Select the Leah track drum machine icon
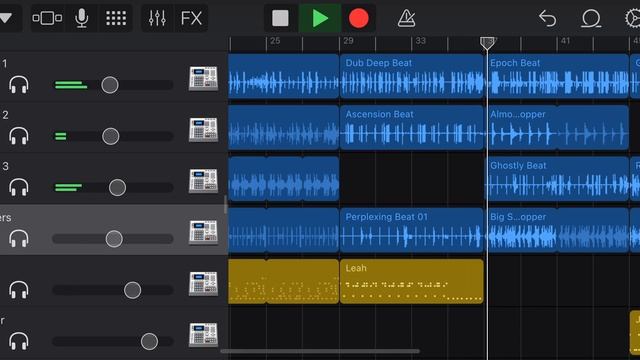This screenshot has height=360, width=640. pyautogui.click(x=203, y=284)
